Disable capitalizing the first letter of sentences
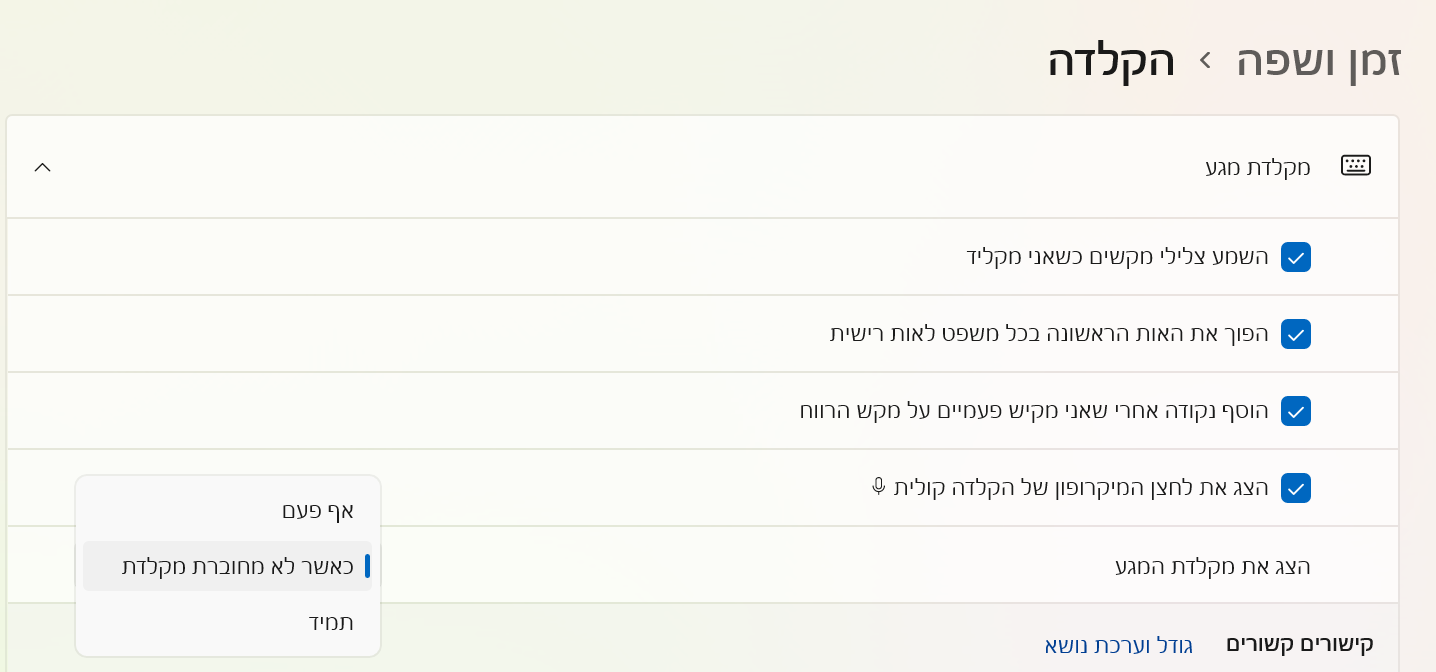The width and height of the screenshot is (1436, 672). 1296,333
